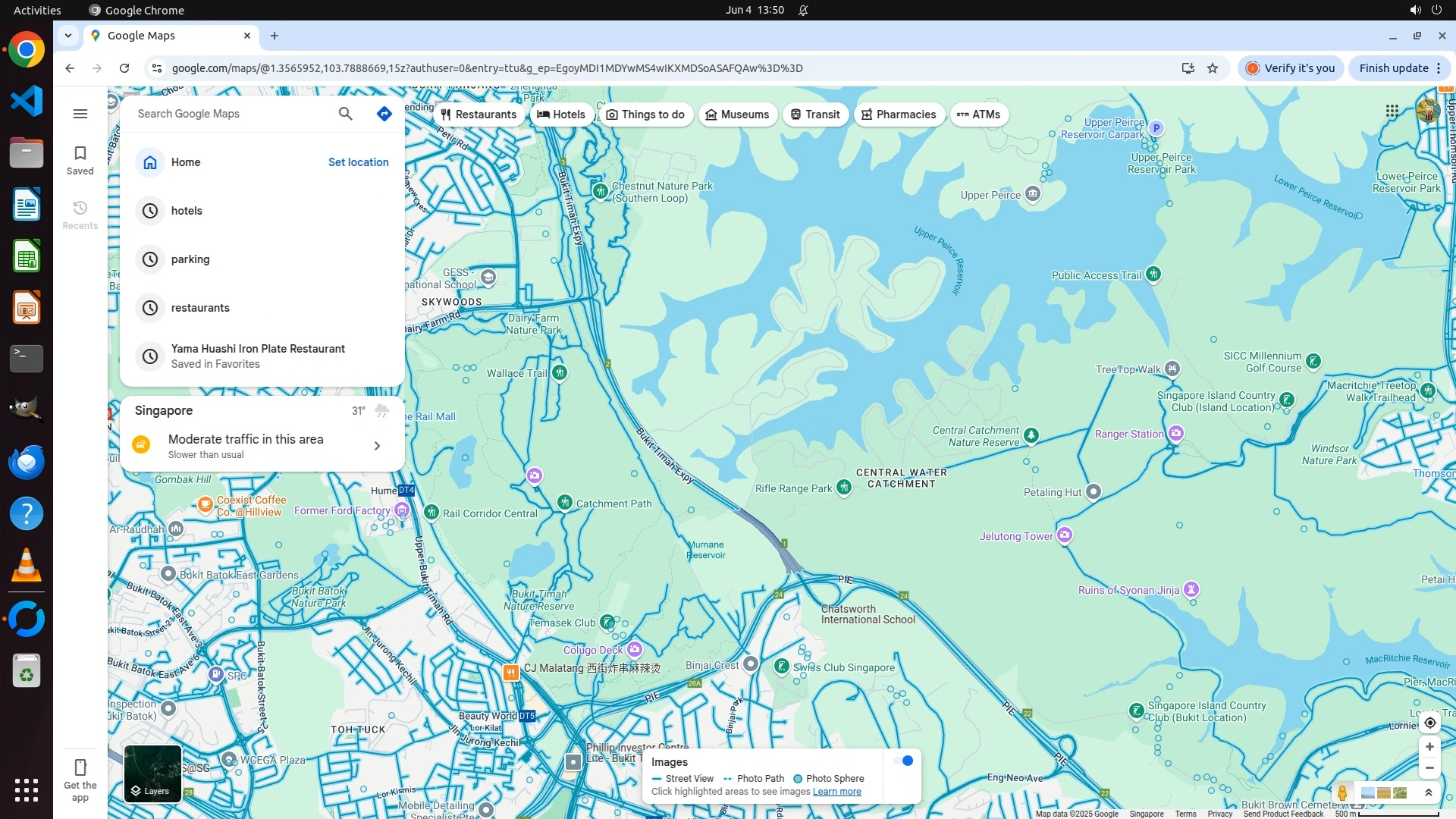Open the Layers thumbnail
This screenshot has height=819, width=1456.
tap(152, 773)
